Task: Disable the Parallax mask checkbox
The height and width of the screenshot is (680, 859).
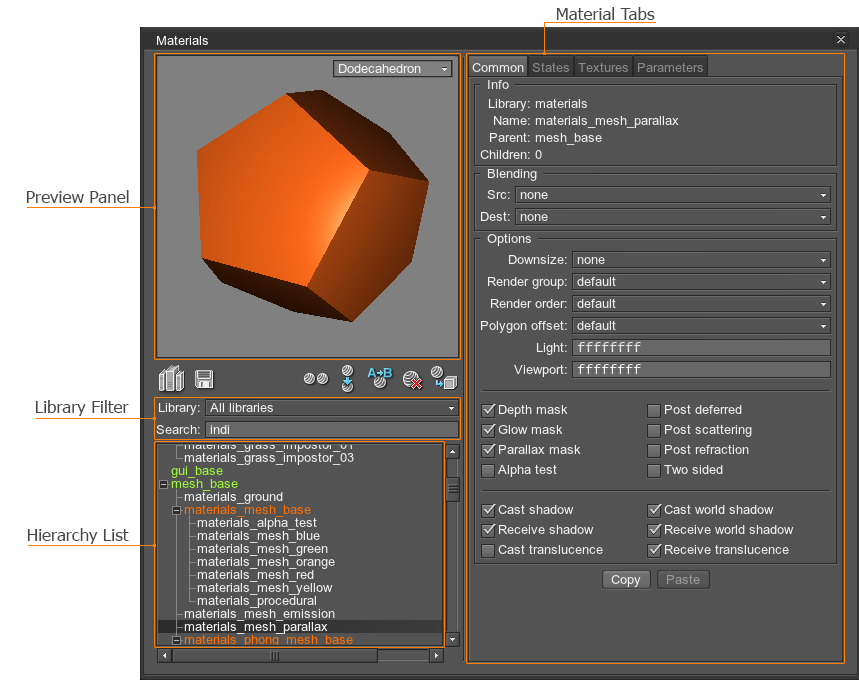Action: pyautogui.click(x=488, y=450)
